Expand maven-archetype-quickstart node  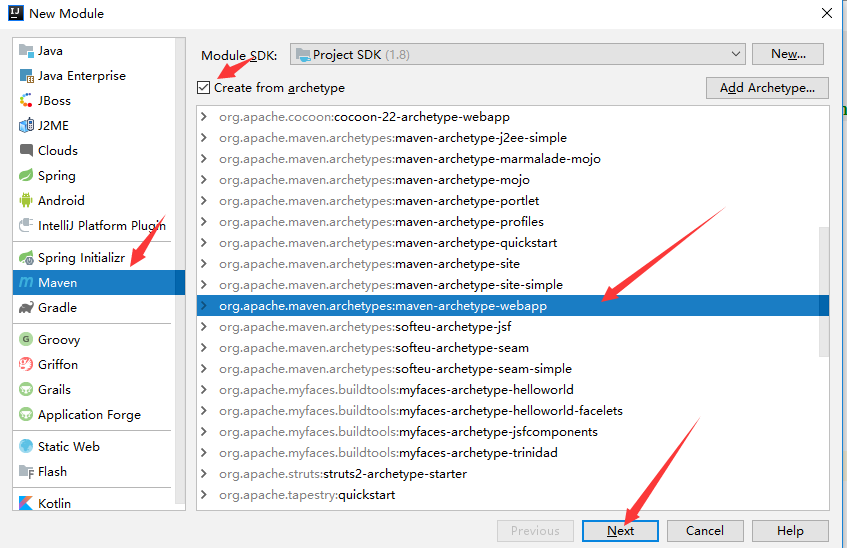(x=204, y=243)
